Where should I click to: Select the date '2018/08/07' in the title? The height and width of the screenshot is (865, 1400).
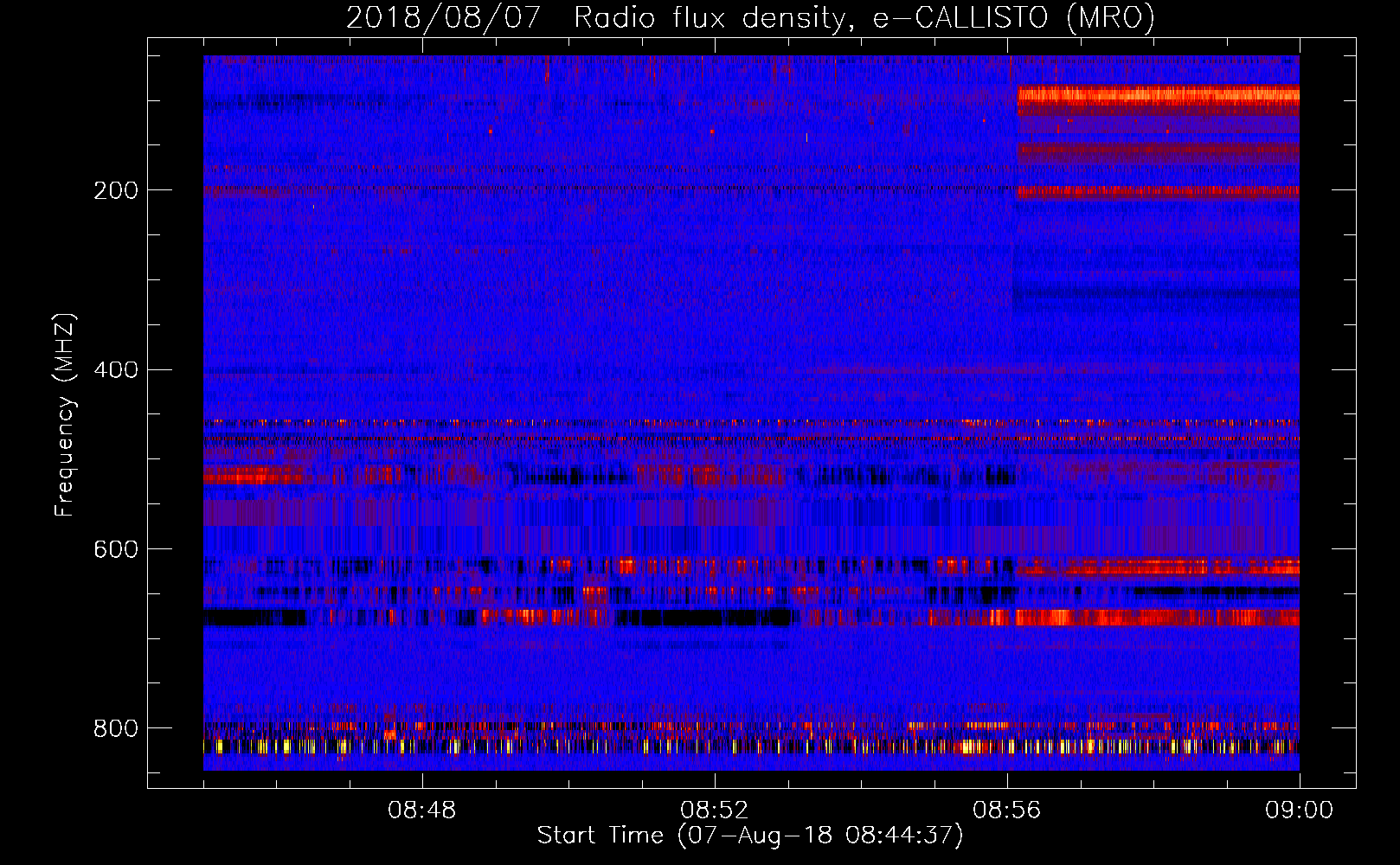point(443,17)
